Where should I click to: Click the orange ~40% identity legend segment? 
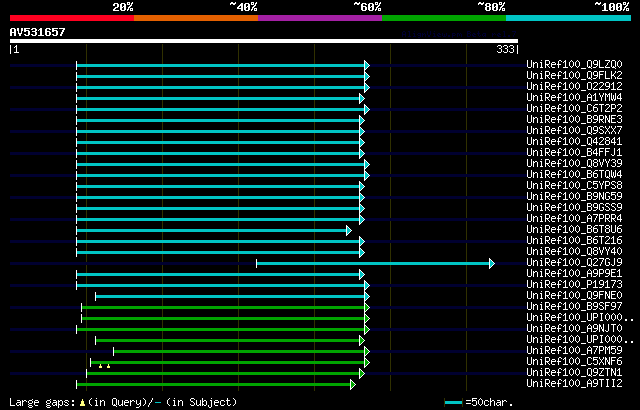click(196, 18)
